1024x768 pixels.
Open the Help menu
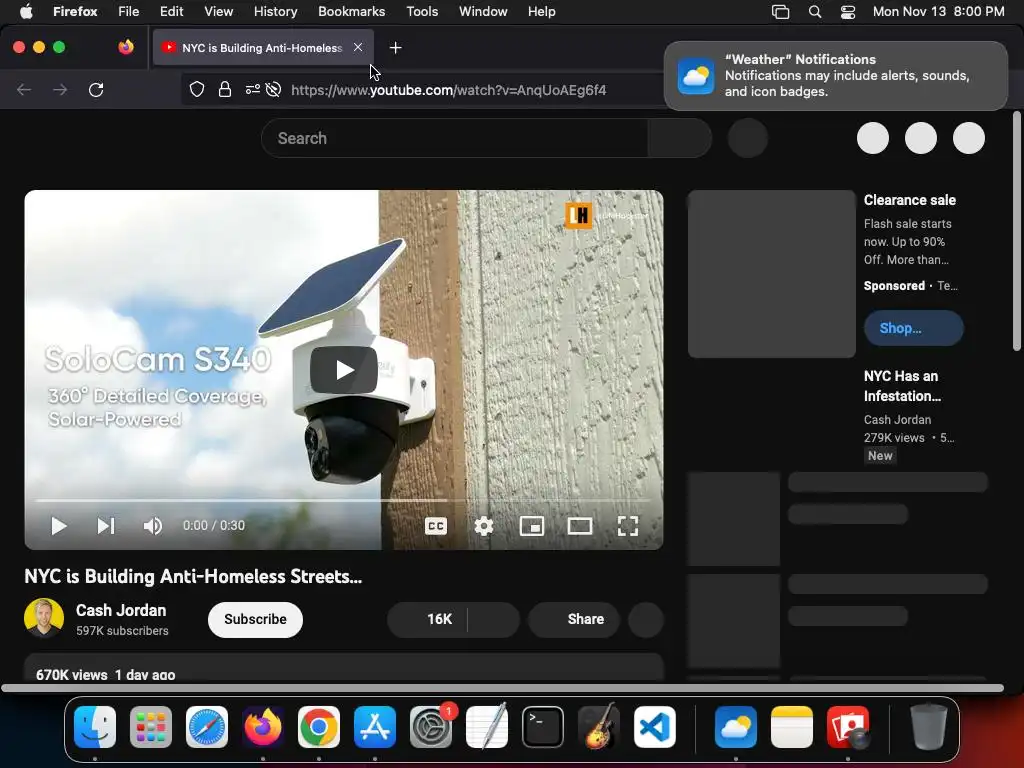541,11
